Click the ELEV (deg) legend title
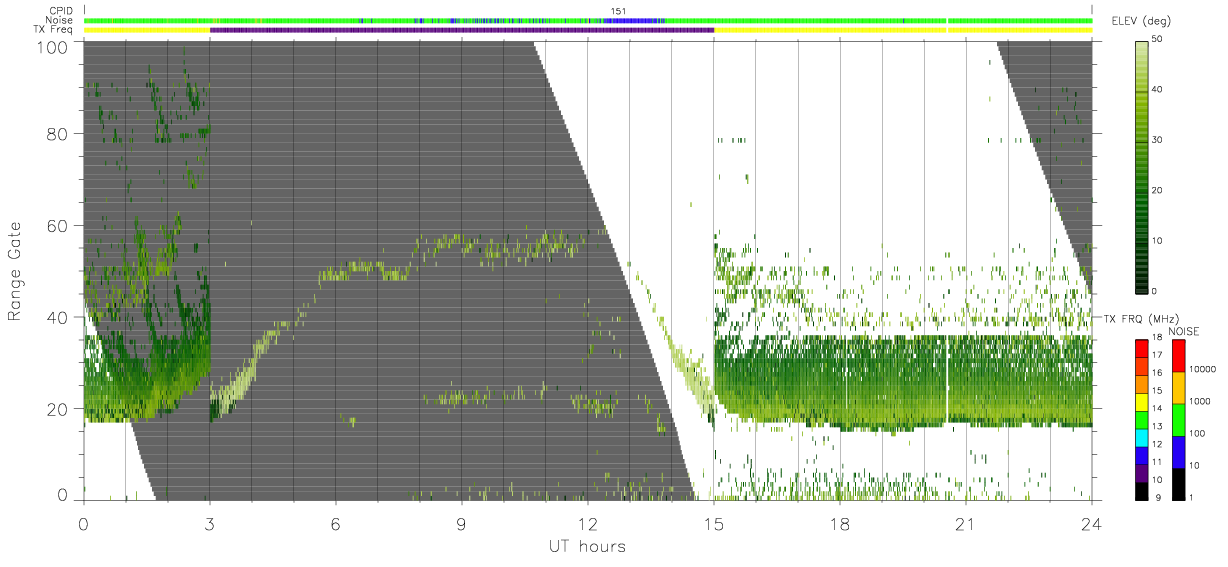Viewport: 1228px width, 567px height. (x=1141, y=21)
